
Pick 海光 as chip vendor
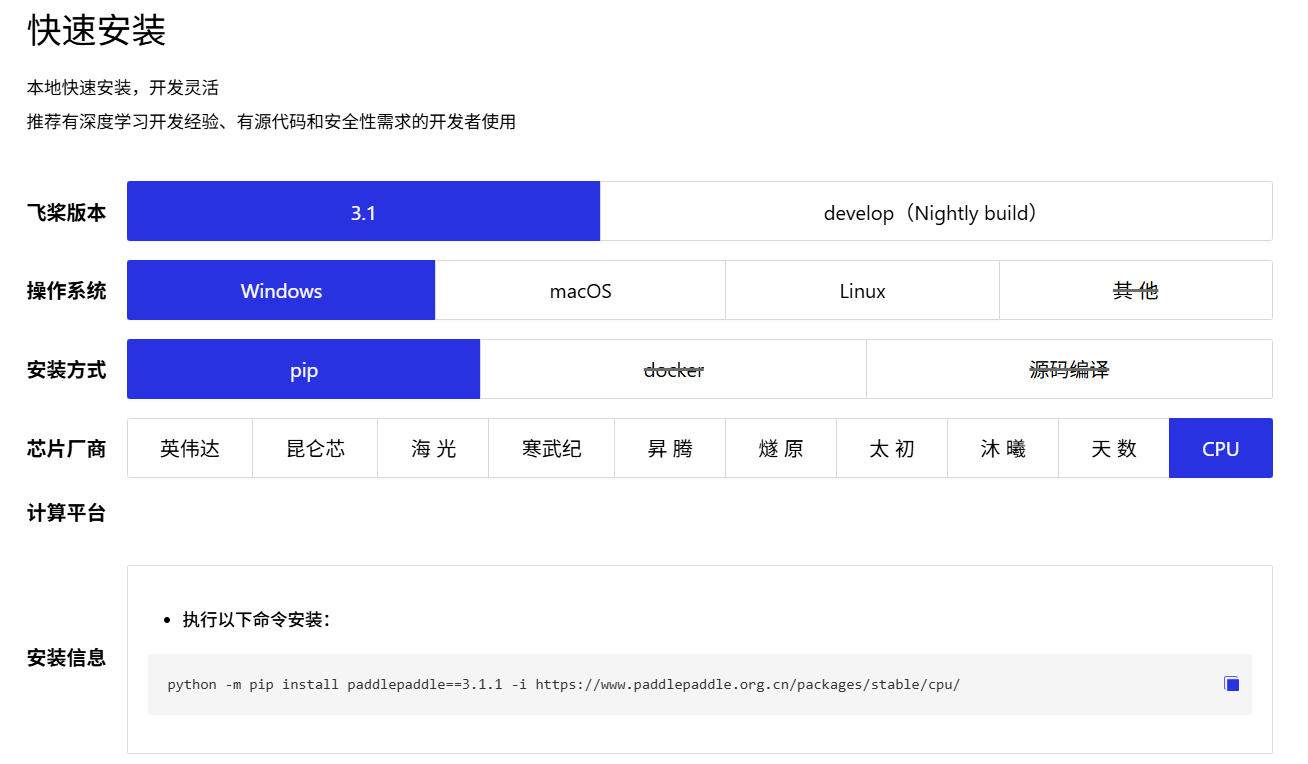[433, 448]
